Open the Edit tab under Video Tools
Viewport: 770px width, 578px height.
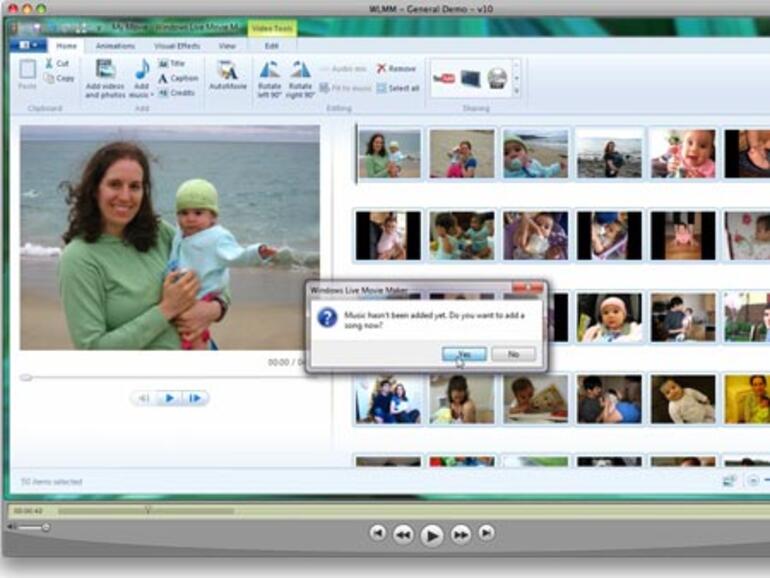272,46
